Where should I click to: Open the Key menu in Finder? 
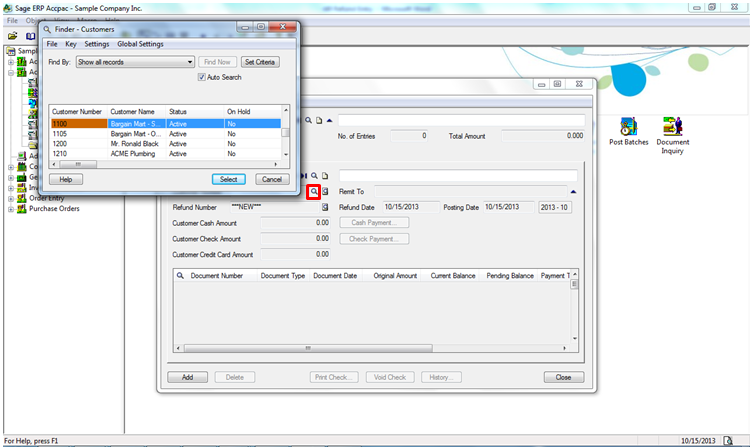pos(71,44)
